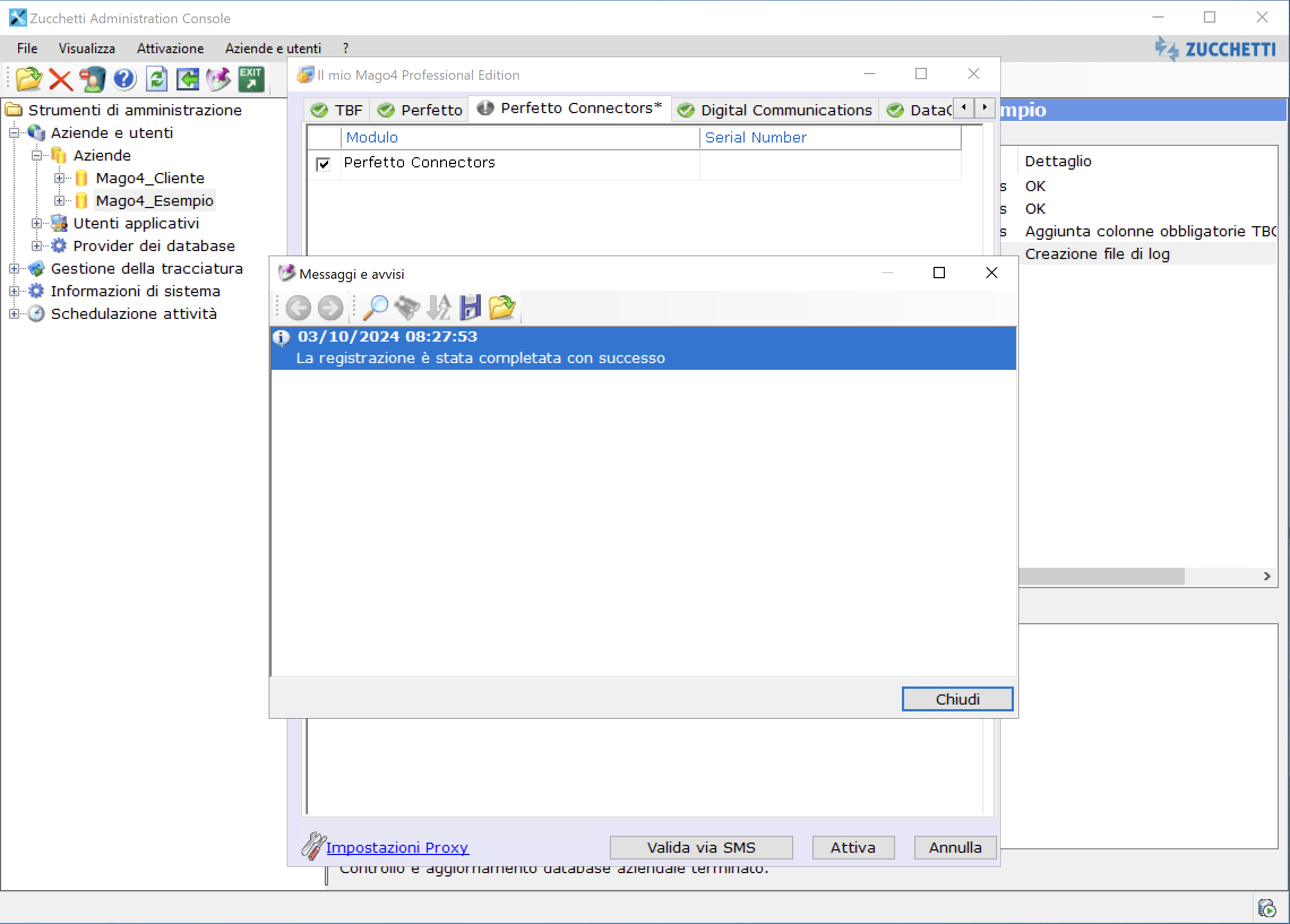
Task: Click the Chiudi button
Action: click(x=957, y=699)
